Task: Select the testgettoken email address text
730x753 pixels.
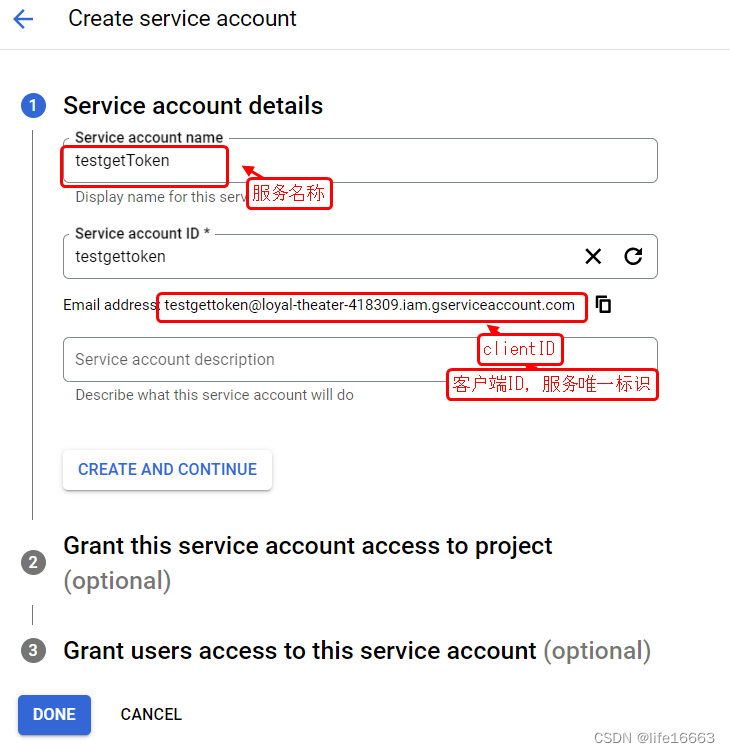Action: coord(369,305)
